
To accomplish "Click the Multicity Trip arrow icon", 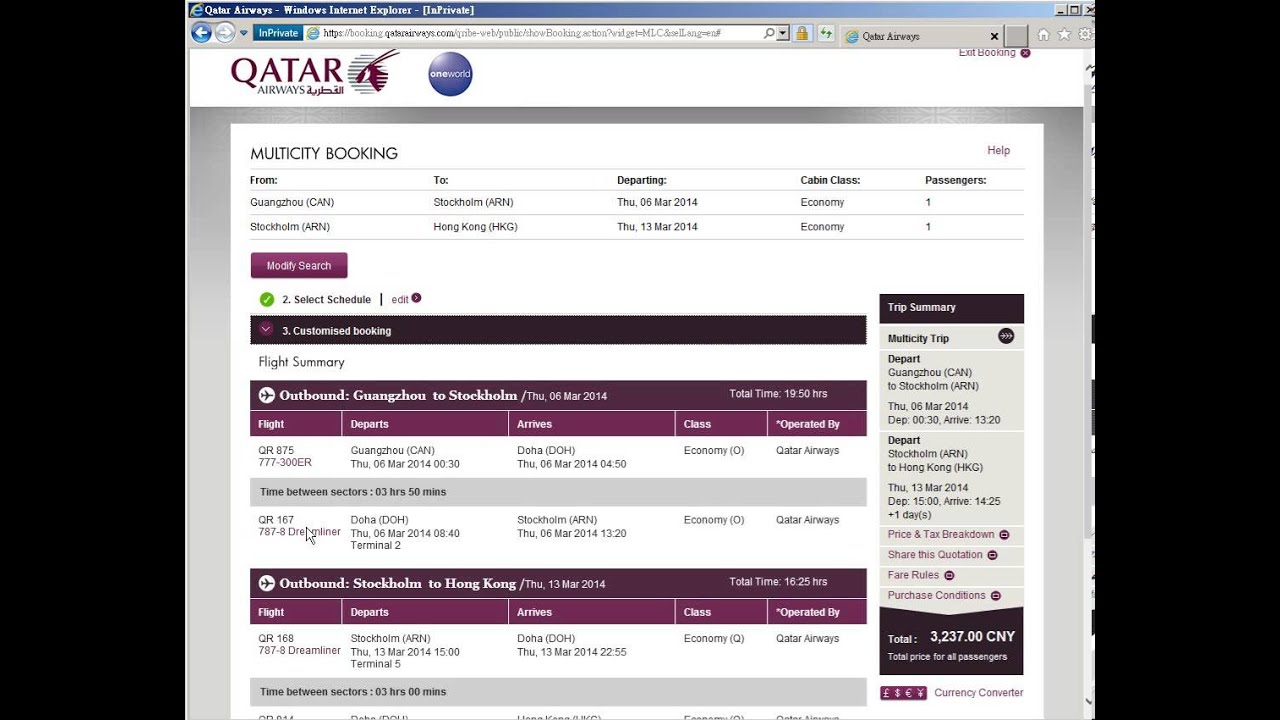I will pyautogui.click(x=1006, y=337).
